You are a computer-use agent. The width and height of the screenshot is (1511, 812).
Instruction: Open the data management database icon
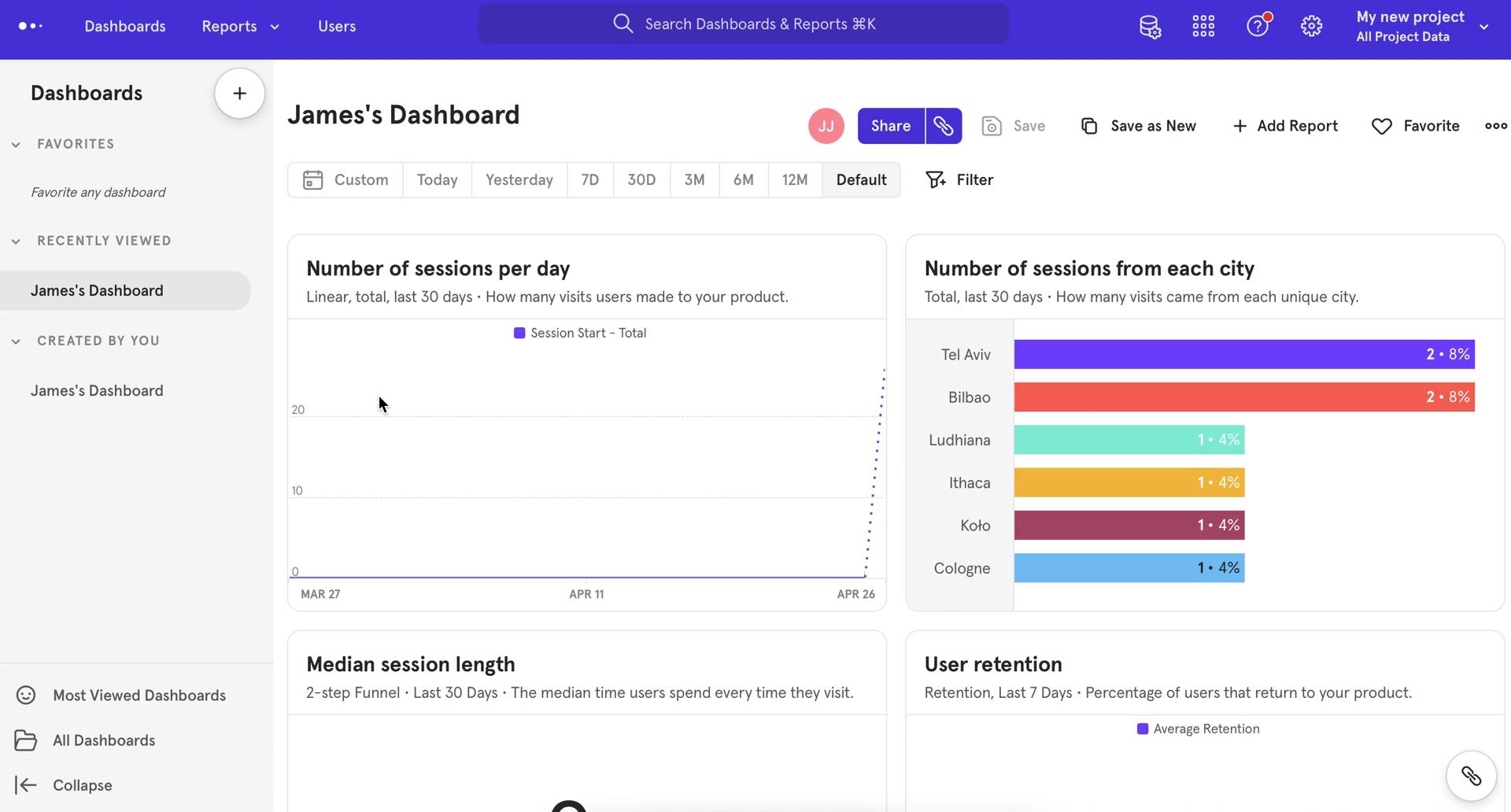click(x=1150, y=26)
